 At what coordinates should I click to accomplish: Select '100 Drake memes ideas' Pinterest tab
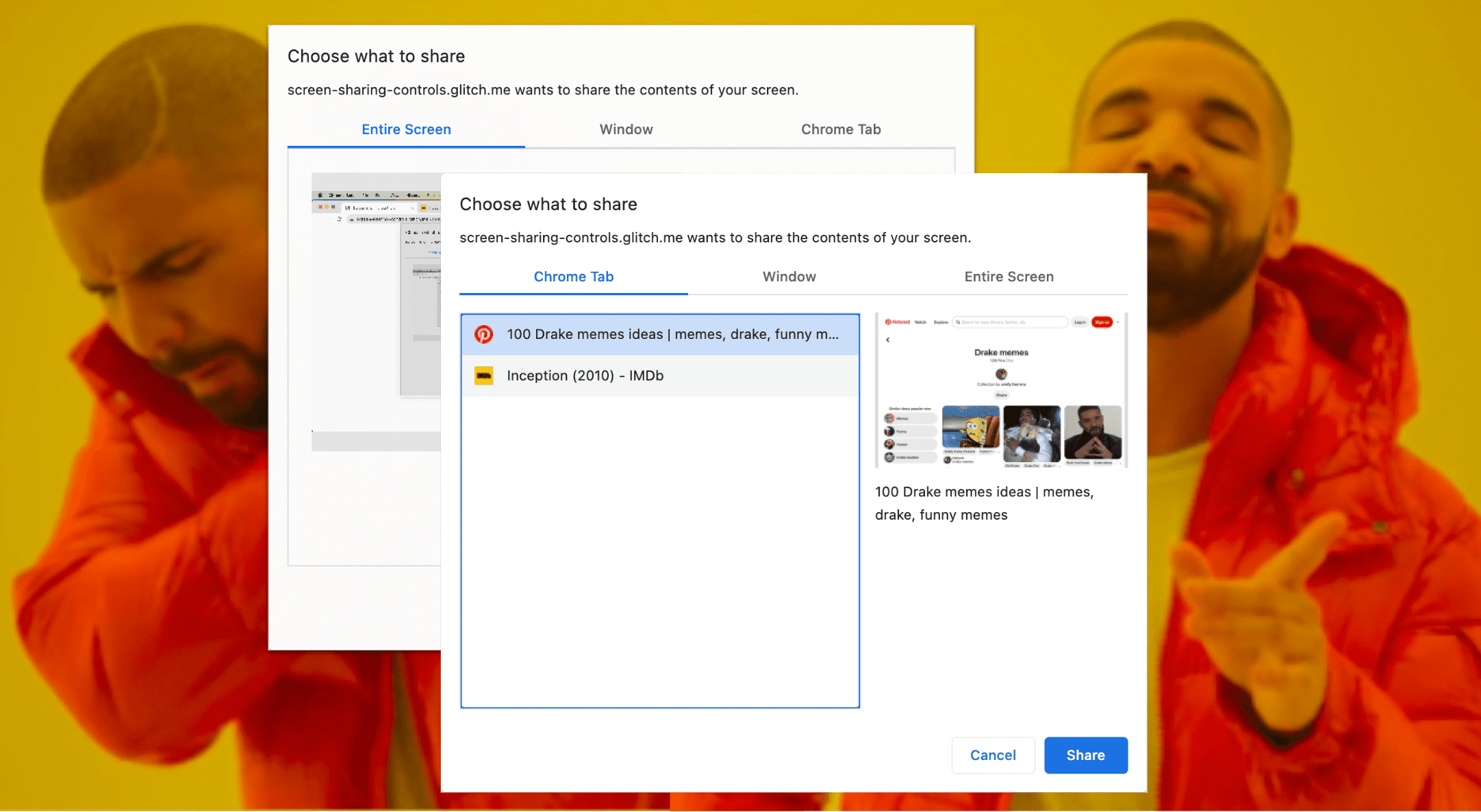coord(660,334)
